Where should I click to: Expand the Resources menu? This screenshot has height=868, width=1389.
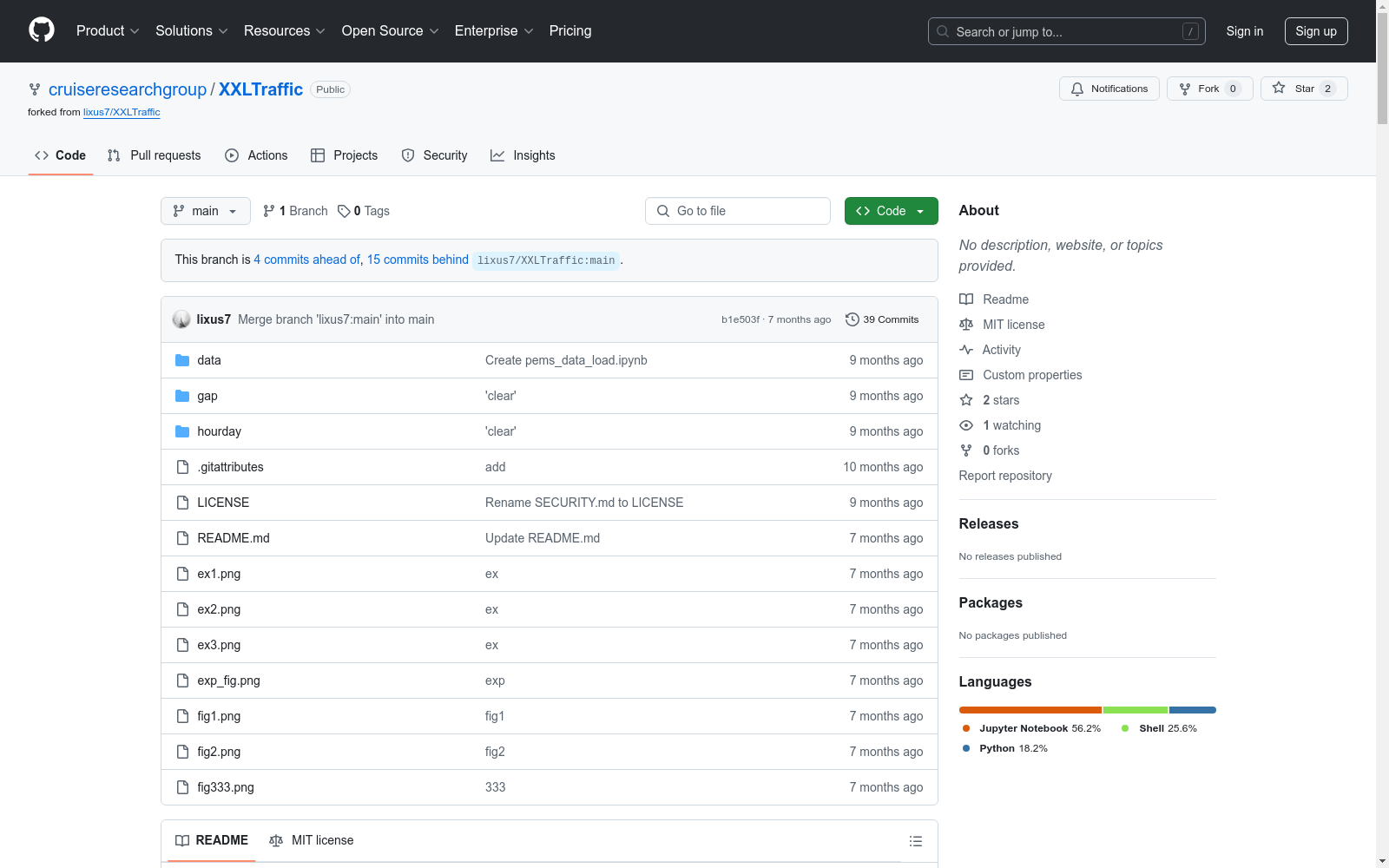click(x=285, y=30)
